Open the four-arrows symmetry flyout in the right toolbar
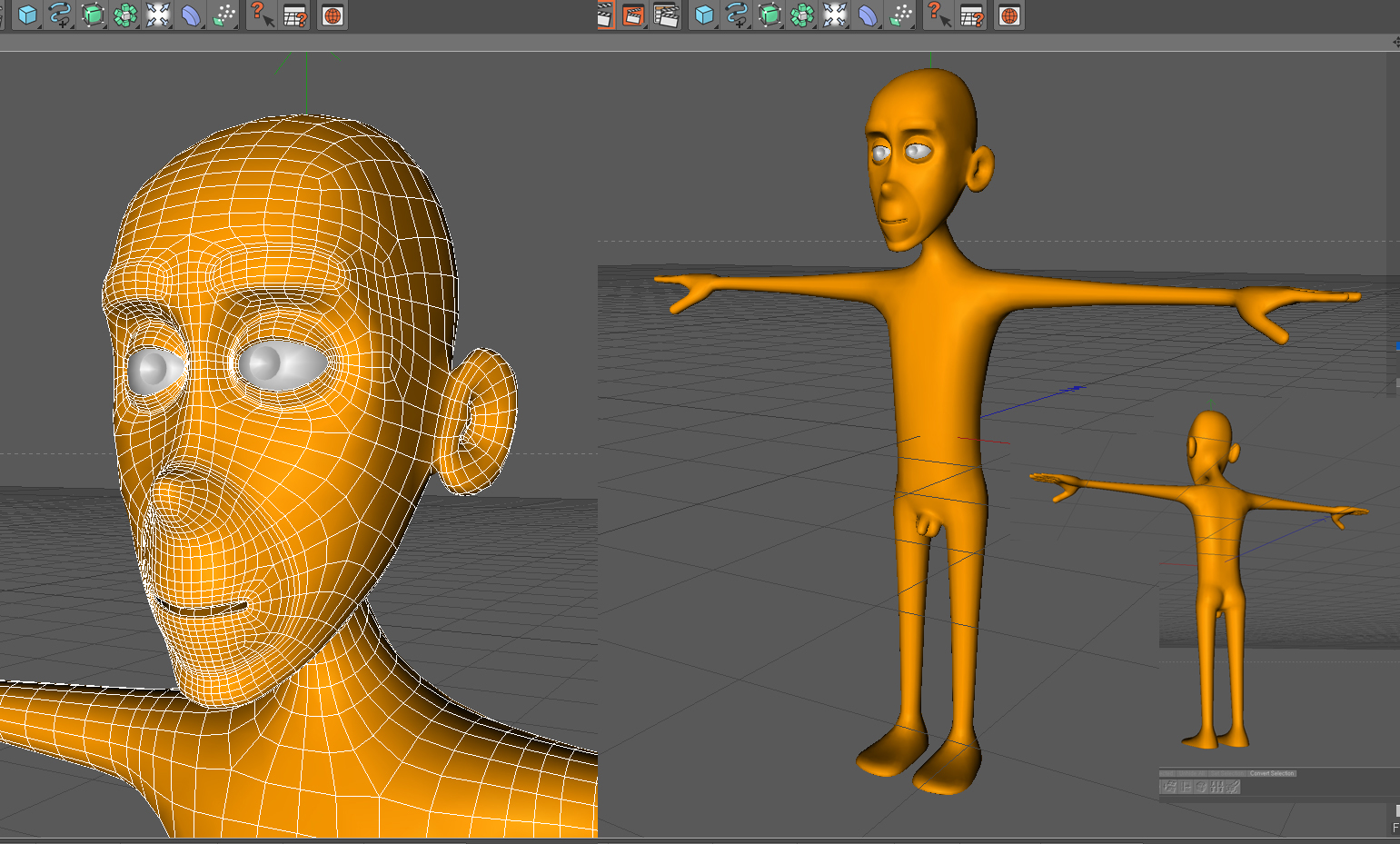The image size is (1400, 844). coord(835,15)
